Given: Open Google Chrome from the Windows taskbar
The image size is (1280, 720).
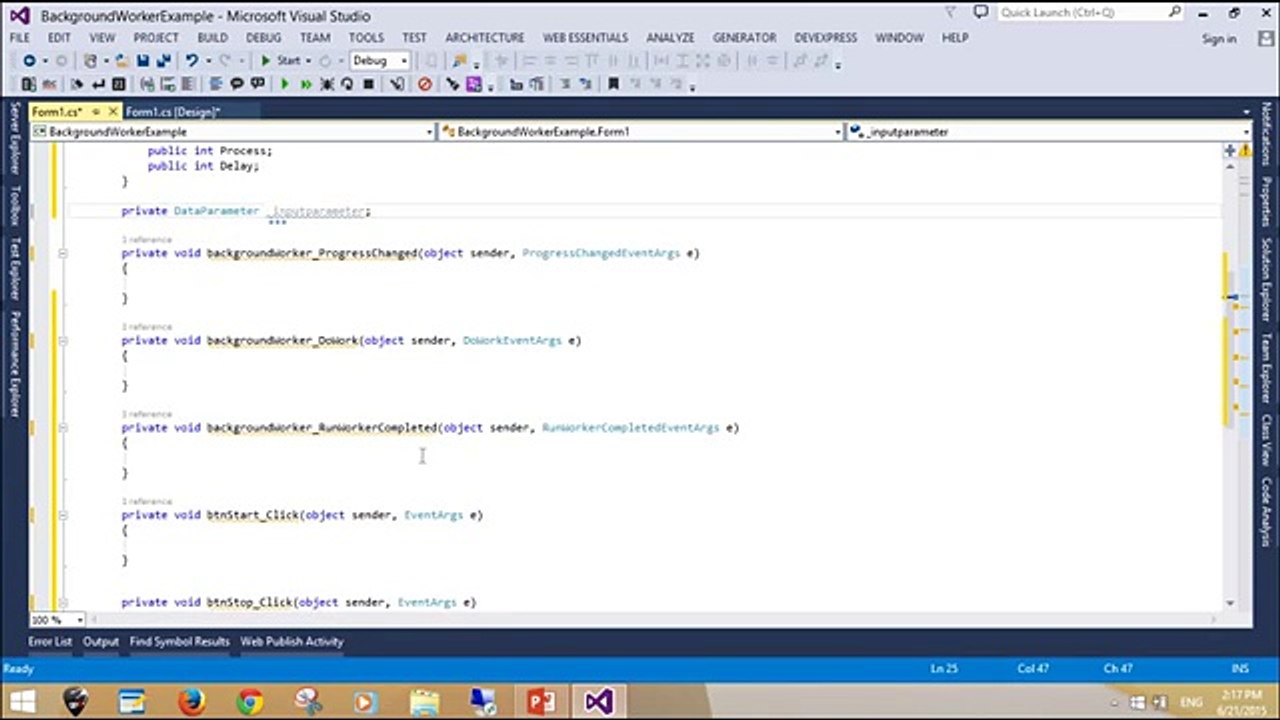Looking at the screenshot, I should [249, 702].
